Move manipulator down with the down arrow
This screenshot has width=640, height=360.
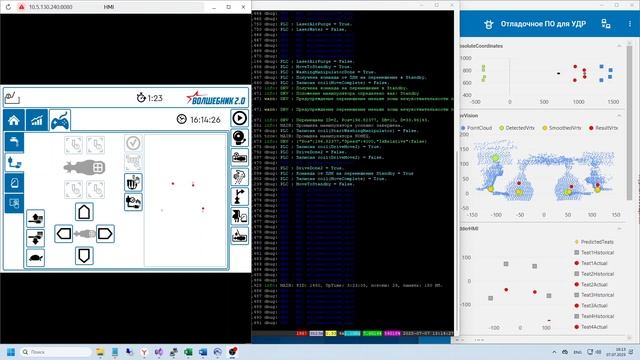pos(84,256)
